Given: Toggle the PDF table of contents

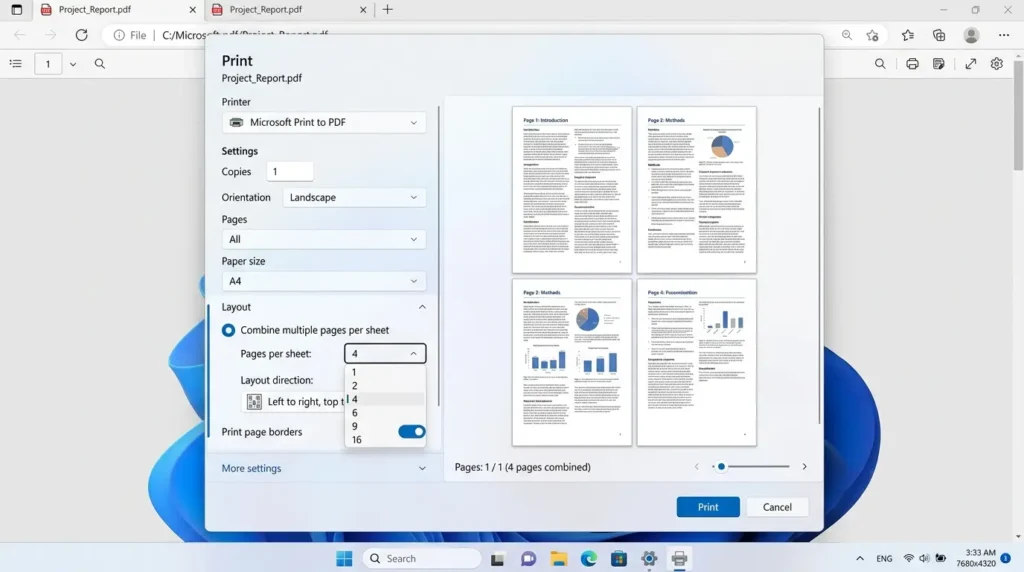Looking at the screenshot, I should pyautogui.click(x=16, y=63).
